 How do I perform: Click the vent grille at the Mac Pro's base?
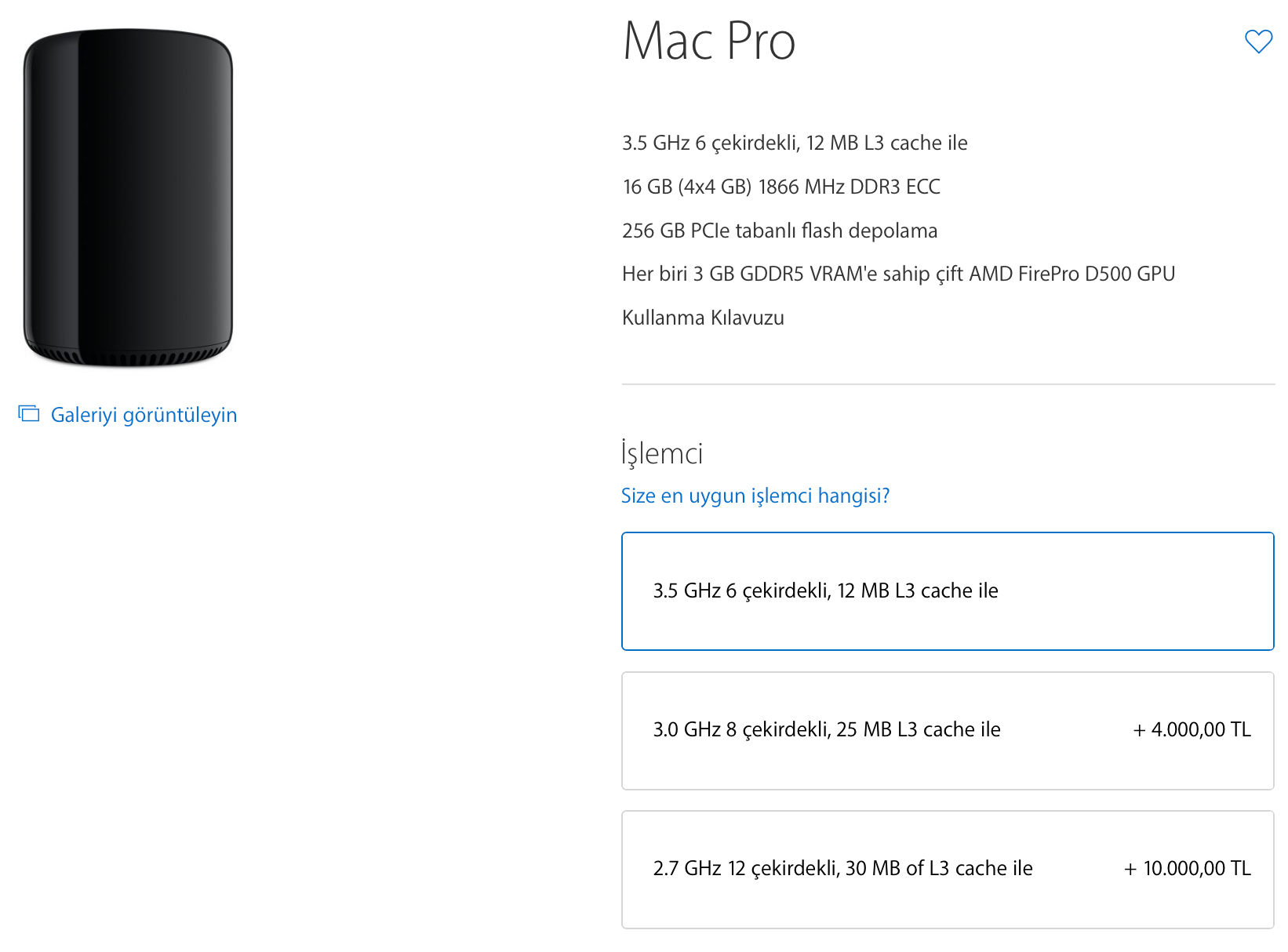tap(128, 358)
